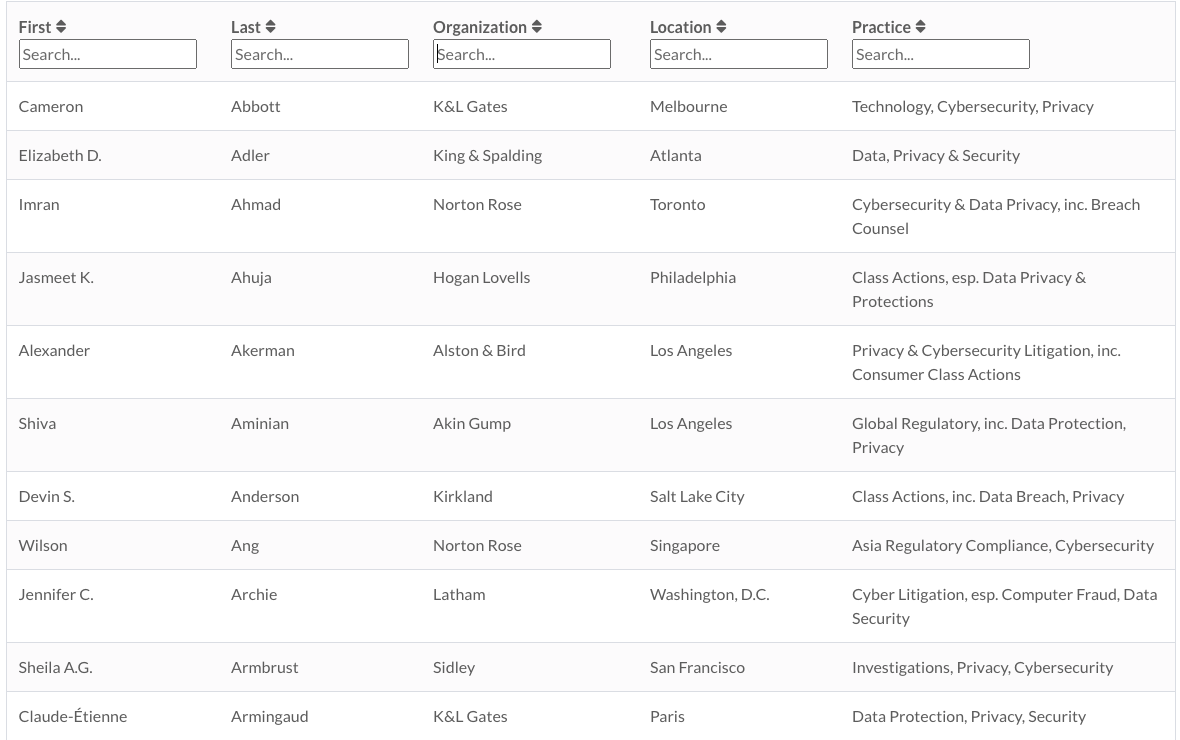Click the King & Spalding organization cell

click(487, 155)
